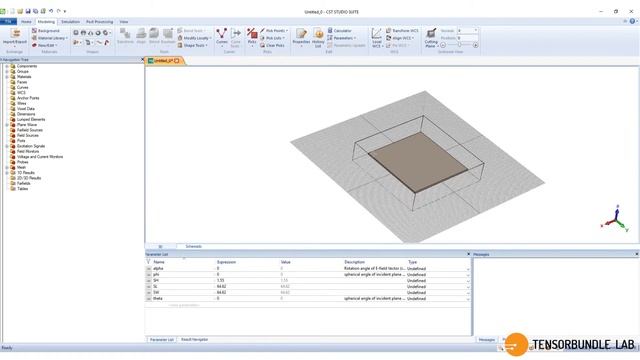Open the Material Library
640x360 pixels.
(x=49, y=38)
